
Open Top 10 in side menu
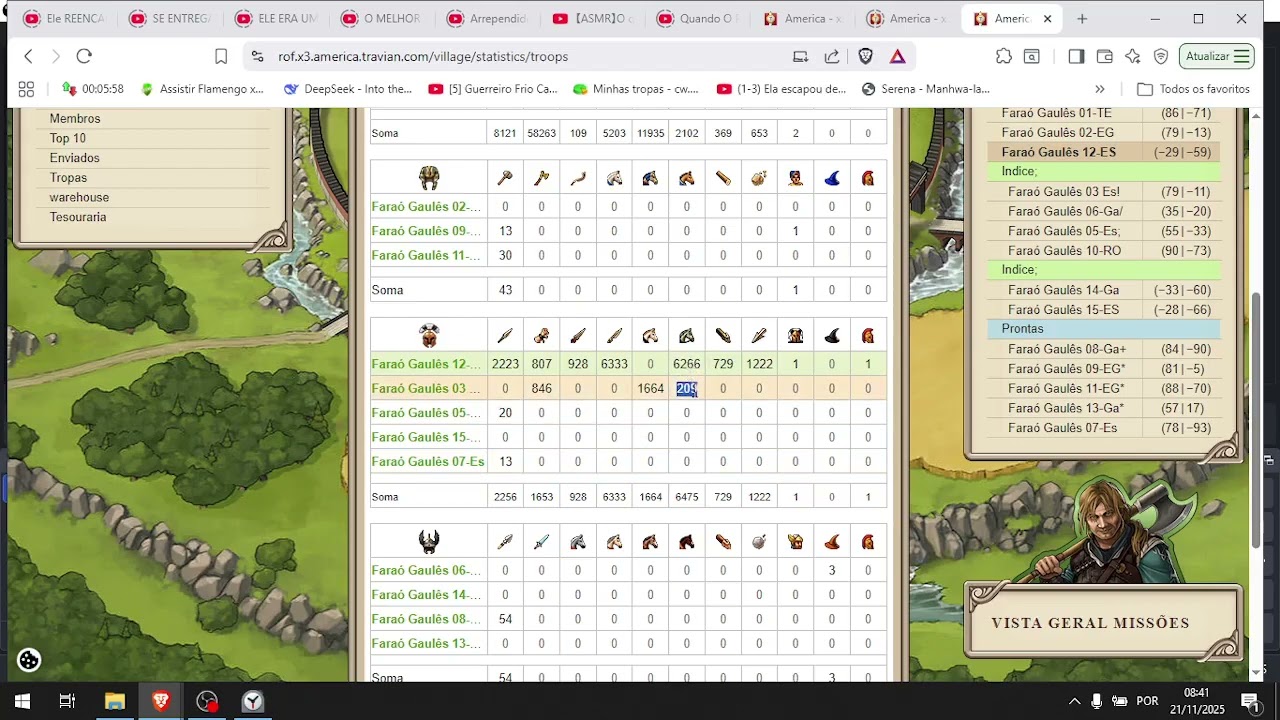pyautogui.click(x=68, y=138)
